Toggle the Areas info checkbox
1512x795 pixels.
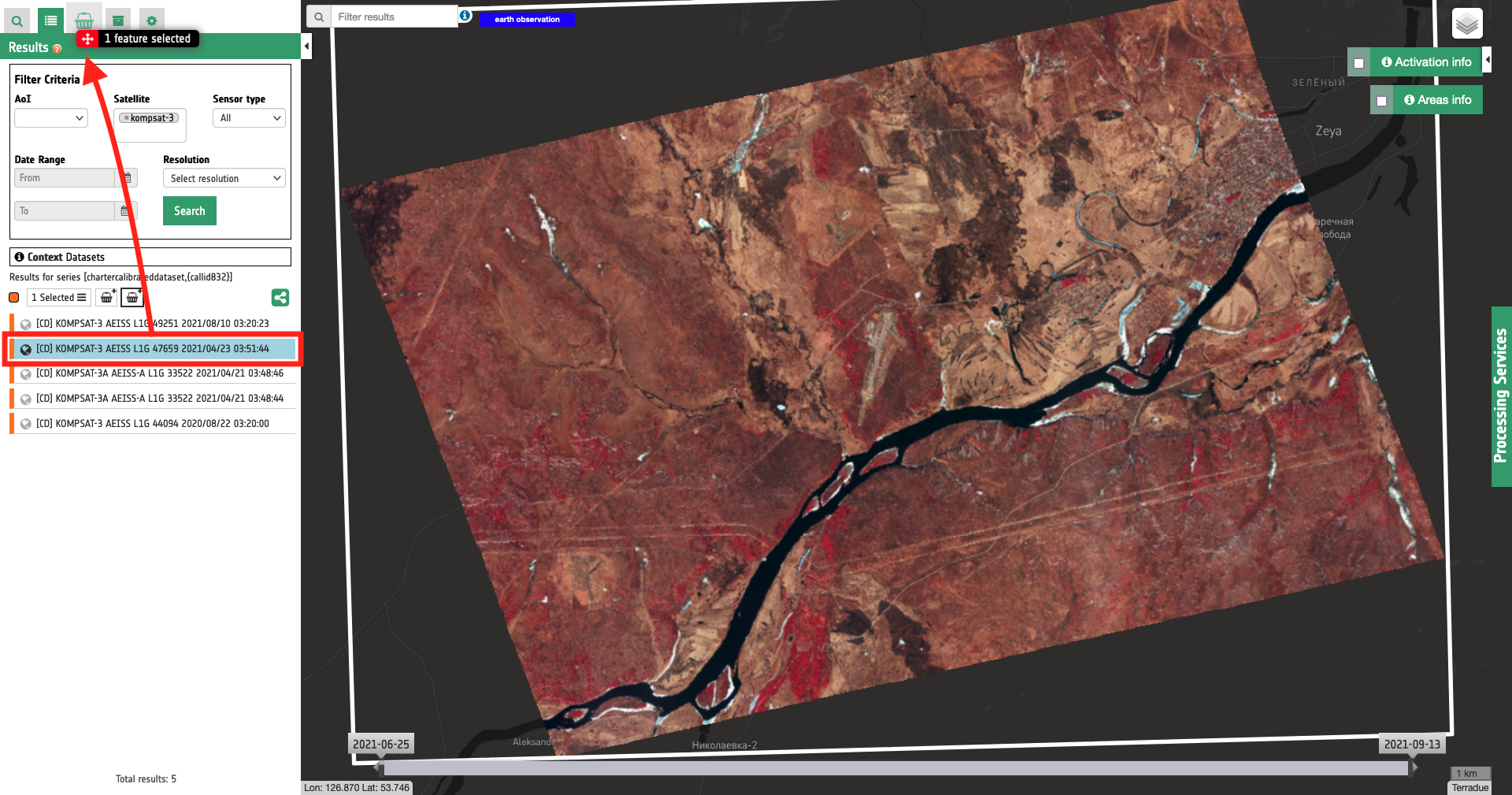1381,101
